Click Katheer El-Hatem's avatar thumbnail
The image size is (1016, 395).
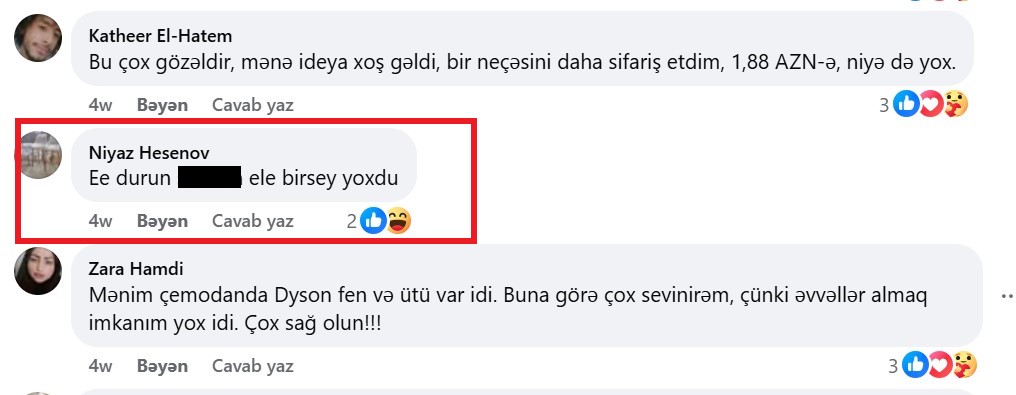pos(38,38)
